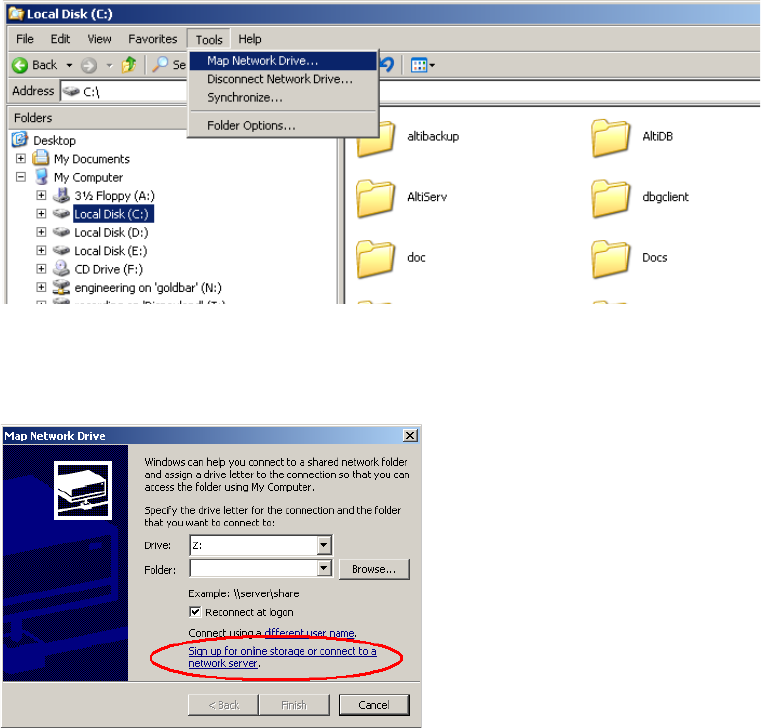The width and height of the screenshot is (761, 728).
Task: Open the AltiServ folder icon
Action: (x=375, y=198)
